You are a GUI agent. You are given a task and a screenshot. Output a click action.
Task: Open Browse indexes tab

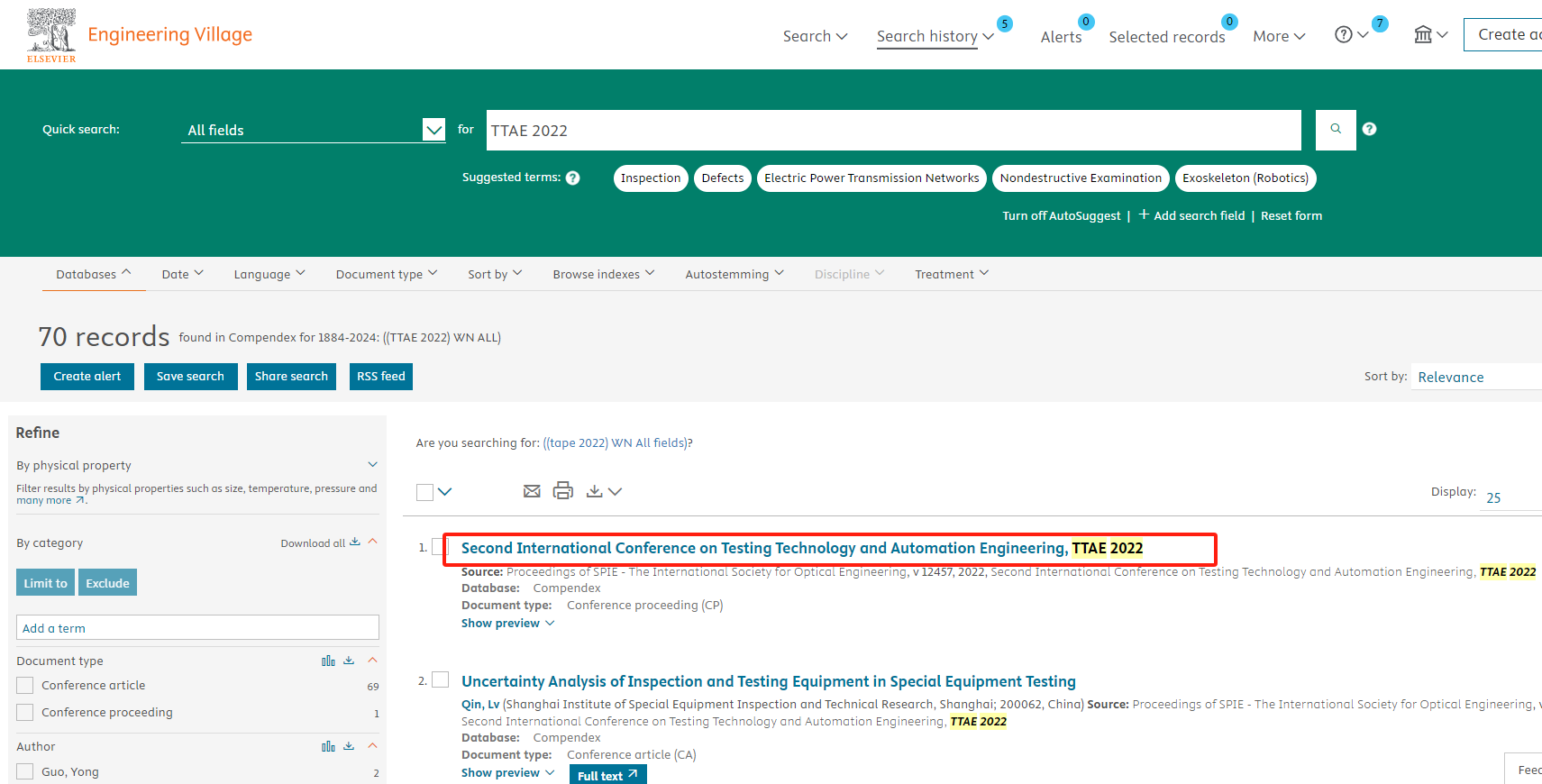pos(604,274)
